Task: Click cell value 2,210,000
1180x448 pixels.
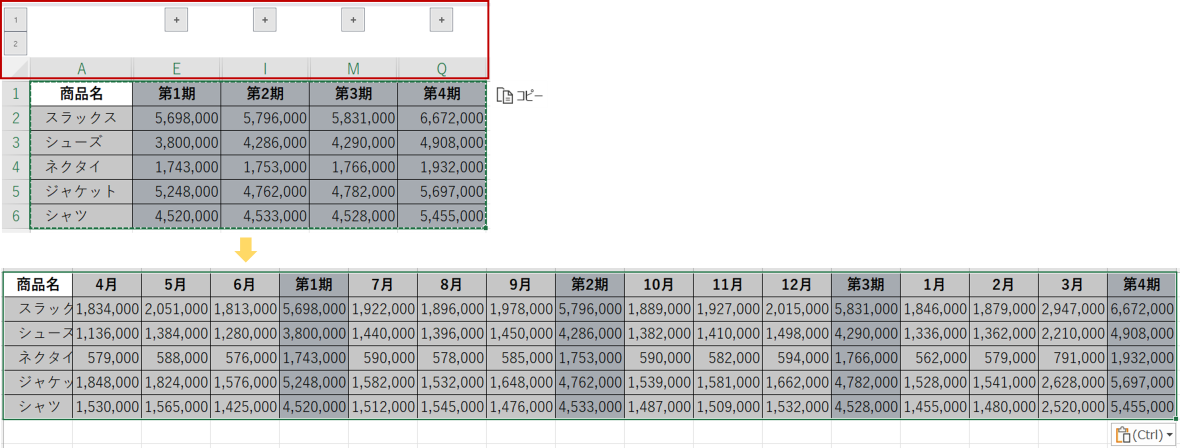Action: [x=1072, y=334]
